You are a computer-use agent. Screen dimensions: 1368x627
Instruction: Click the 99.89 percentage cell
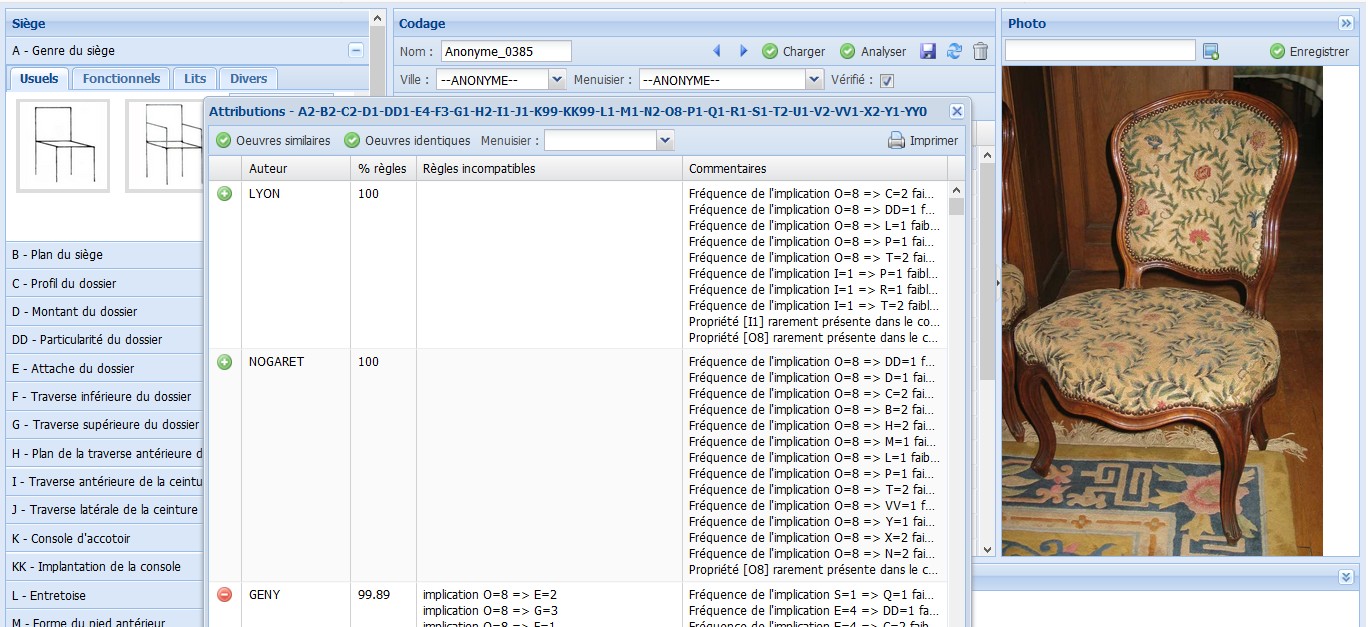tap(374, 595)
